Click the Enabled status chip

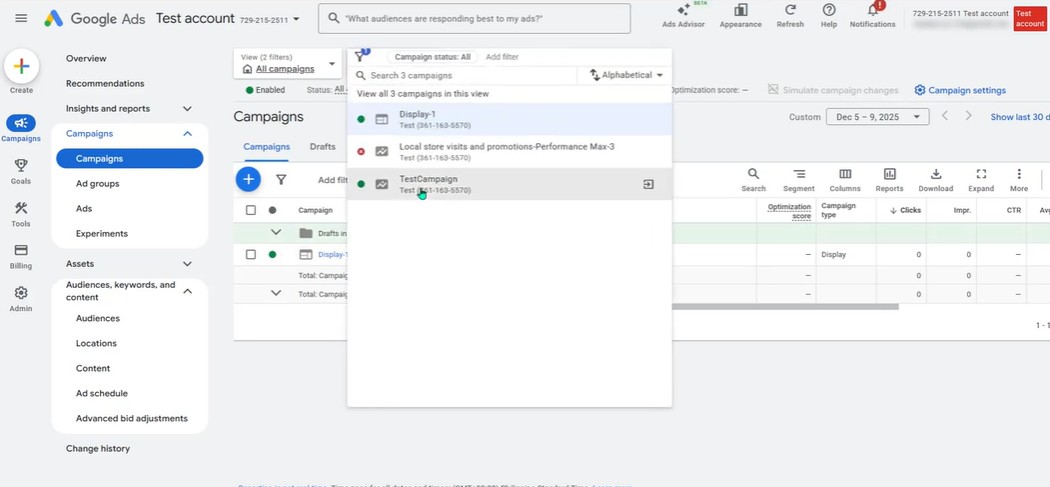click(x=266, y=90)
